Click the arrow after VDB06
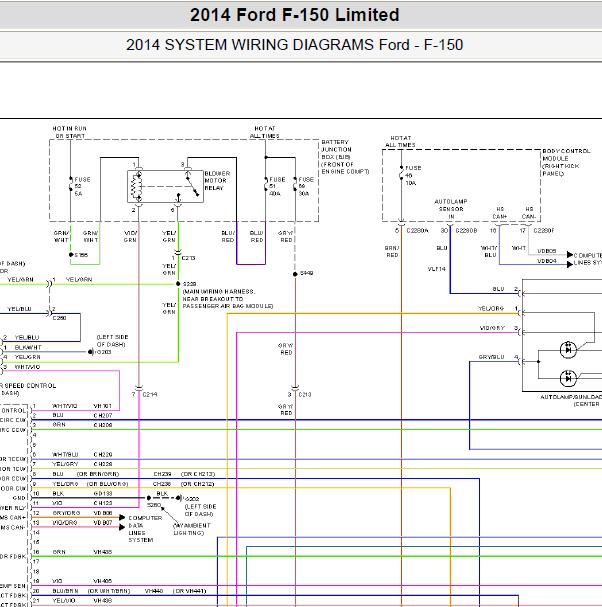 pos(122,517)
